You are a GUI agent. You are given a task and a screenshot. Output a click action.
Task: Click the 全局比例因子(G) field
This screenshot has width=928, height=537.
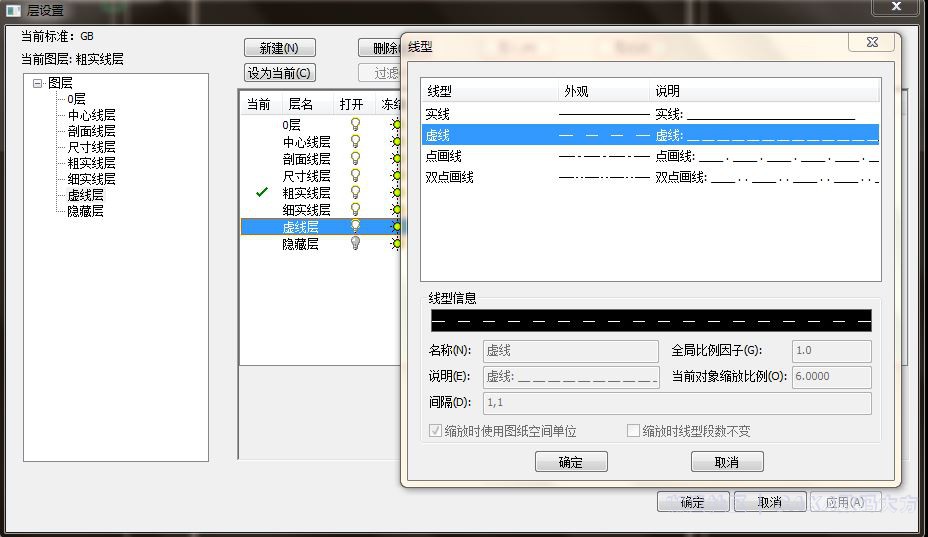[832, 351]
